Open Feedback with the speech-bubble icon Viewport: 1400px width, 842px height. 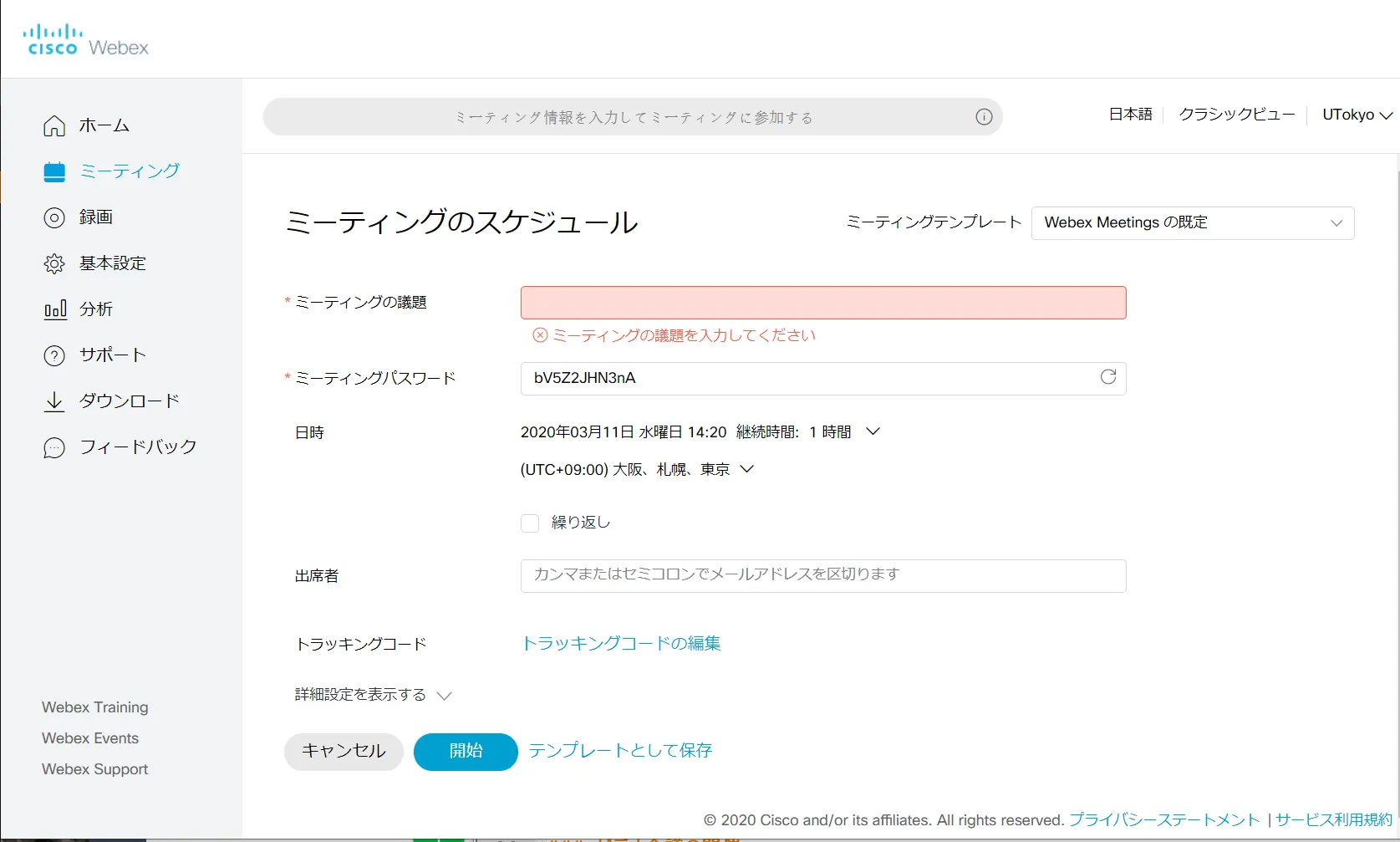click(53, 447)
